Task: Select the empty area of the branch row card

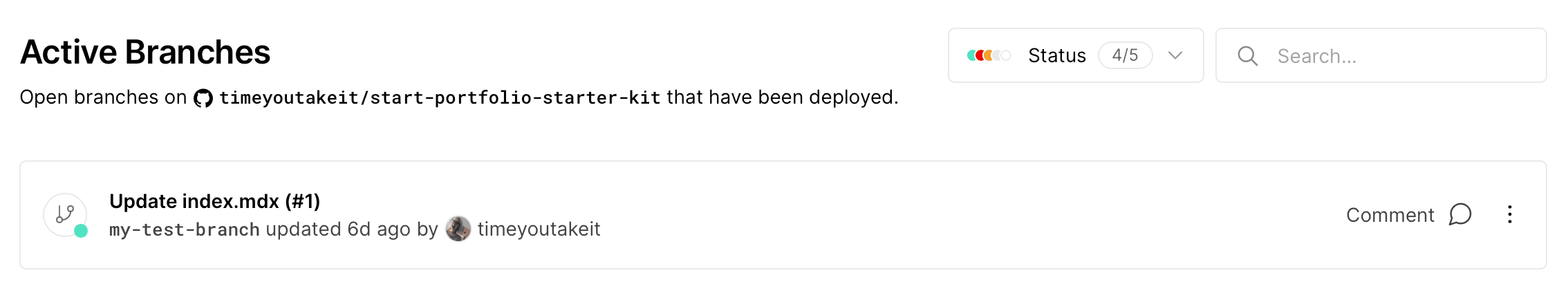Action: pyautogui.click(x=968, y=215)
